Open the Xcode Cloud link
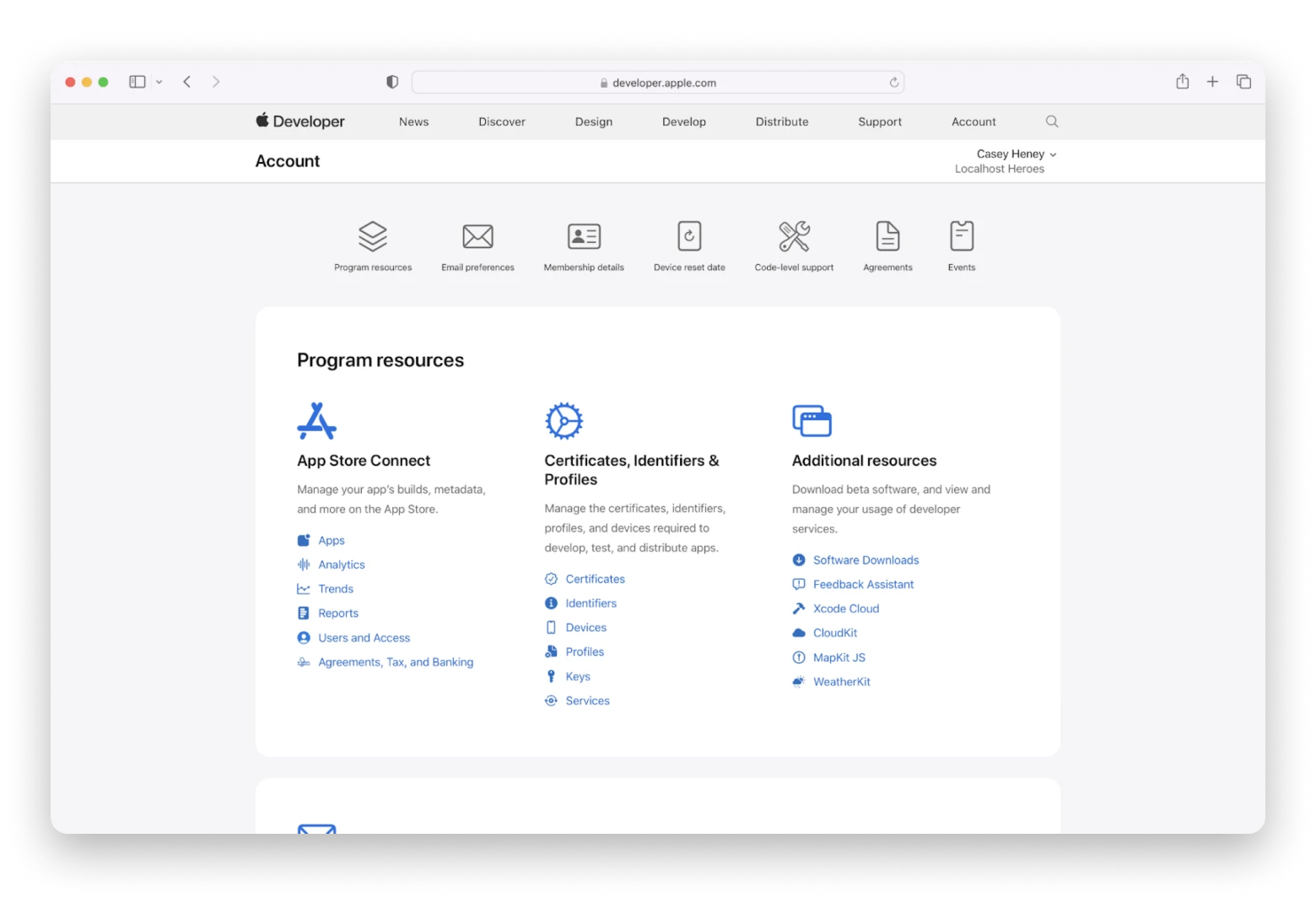Screen dimensions: 1316x903 pos(846,608)
